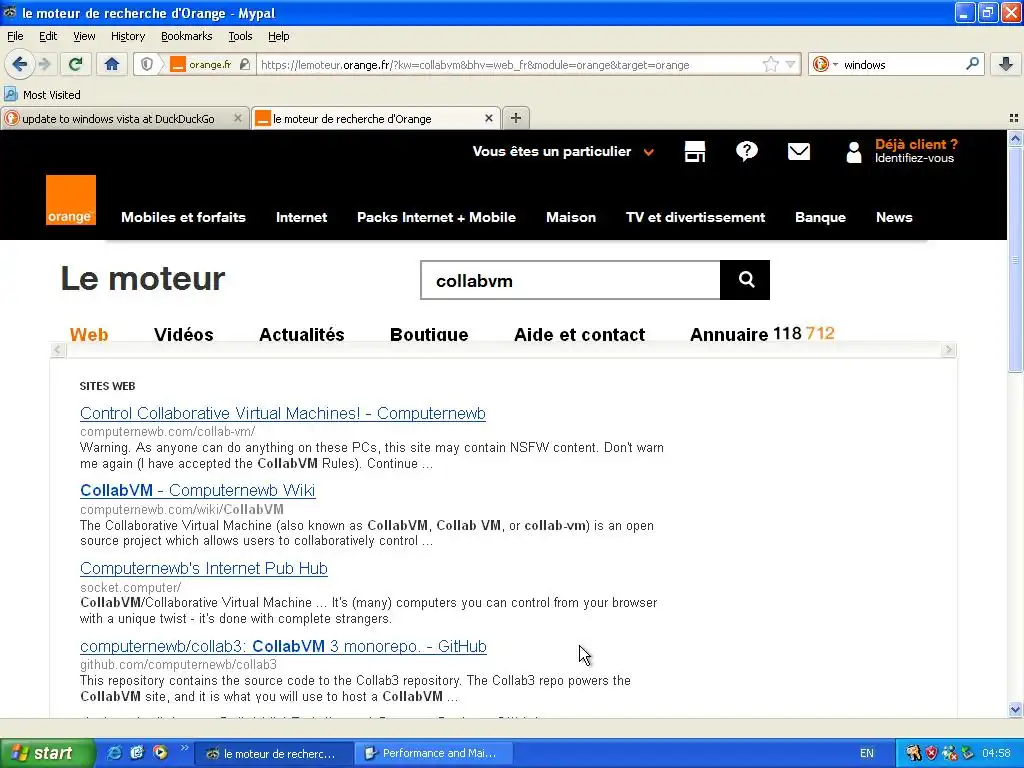Click the Orange help question mark icon
Image resolution: width=1024 pixels, height=768 pixels.
[746, 152]
